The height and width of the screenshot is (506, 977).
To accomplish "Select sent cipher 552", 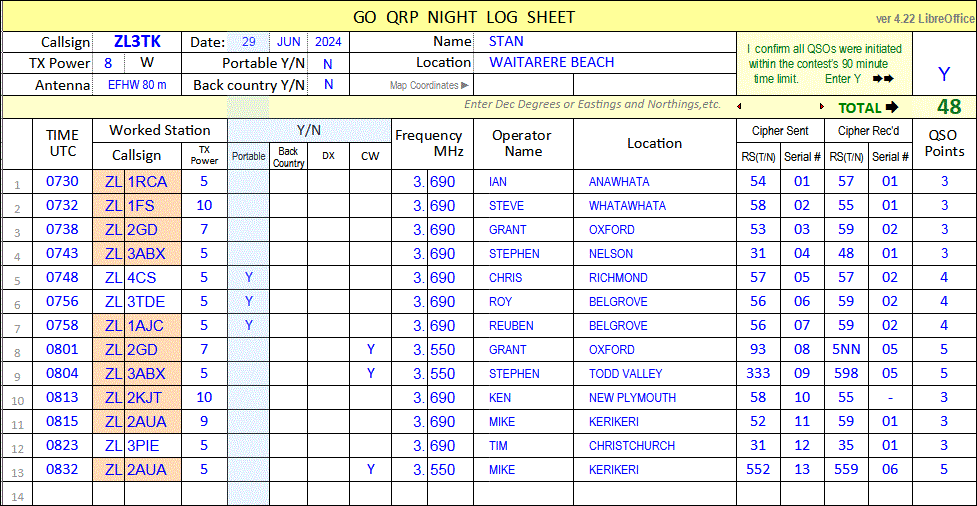I will tap(758, 470).
